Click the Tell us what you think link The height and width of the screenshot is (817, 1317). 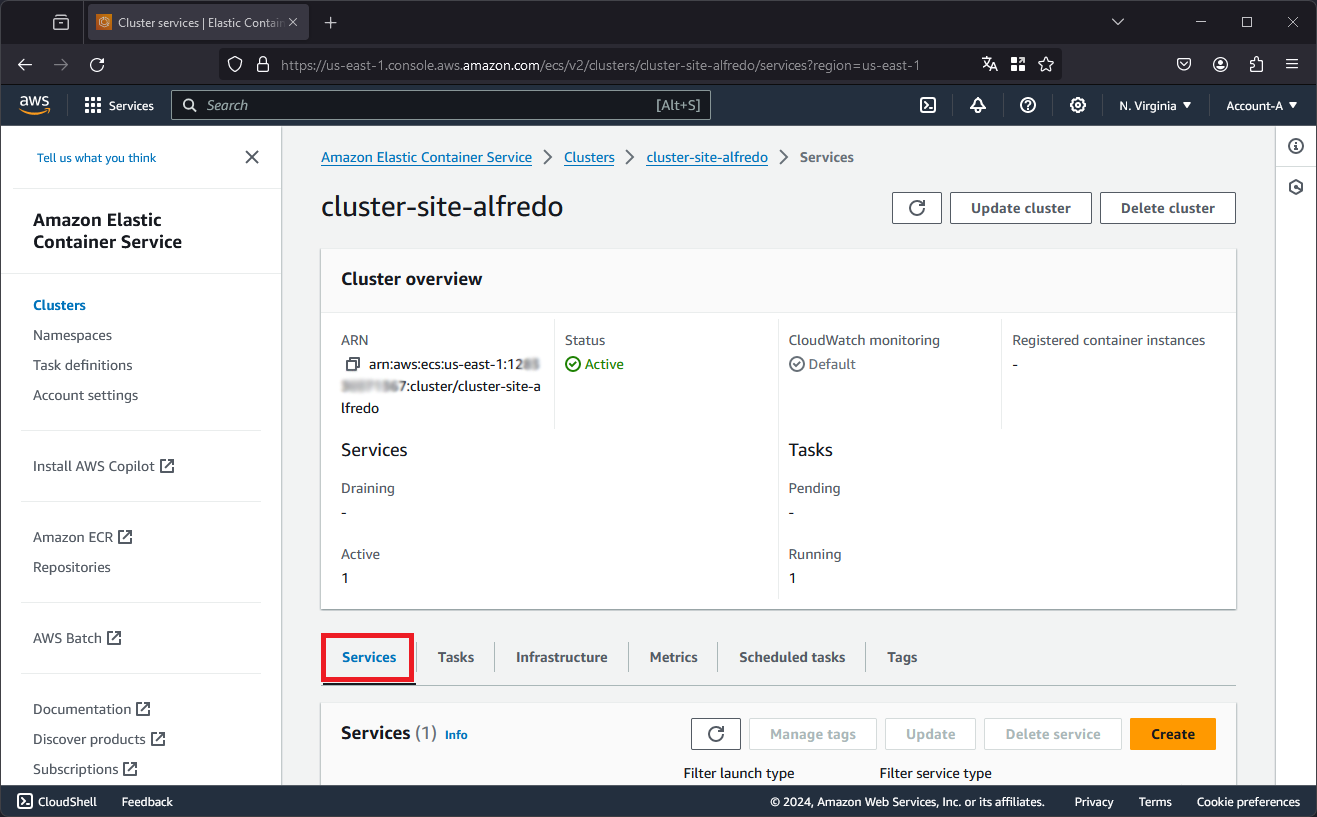click(x=97, y=158)
